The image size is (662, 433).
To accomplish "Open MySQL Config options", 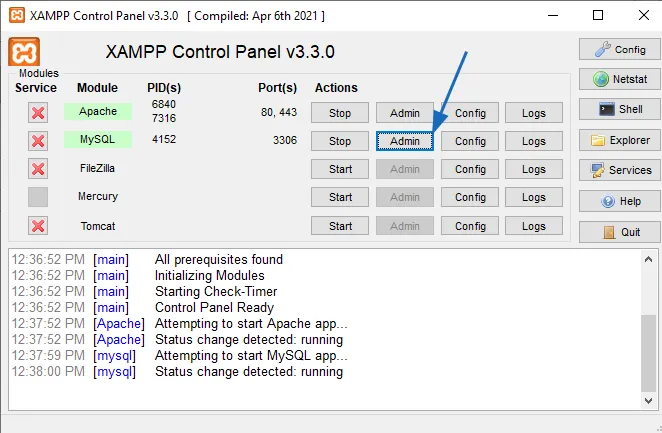I will point(470,141).
